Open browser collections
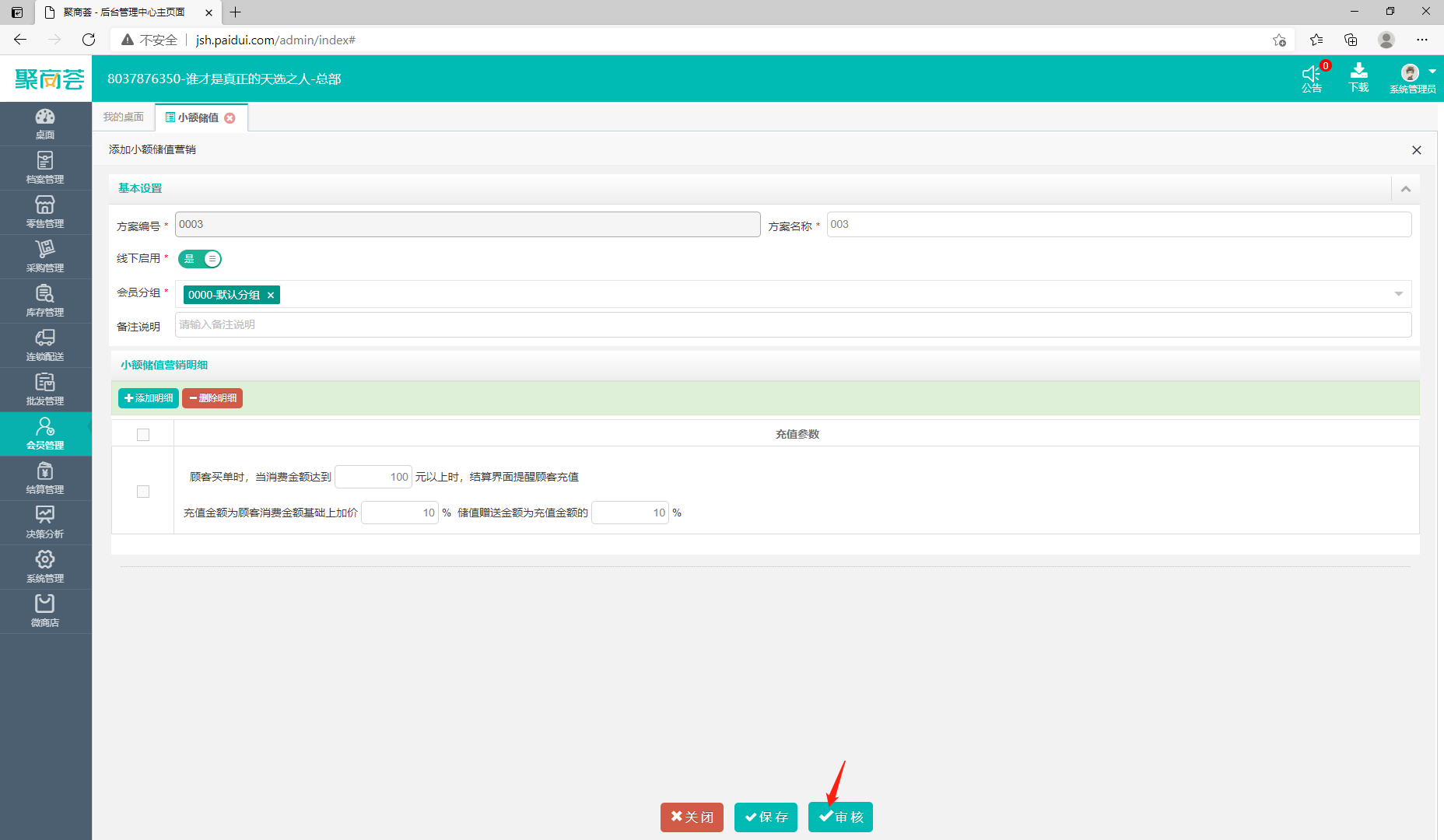The image size is (1444, 840). [x=1351, y=40]
